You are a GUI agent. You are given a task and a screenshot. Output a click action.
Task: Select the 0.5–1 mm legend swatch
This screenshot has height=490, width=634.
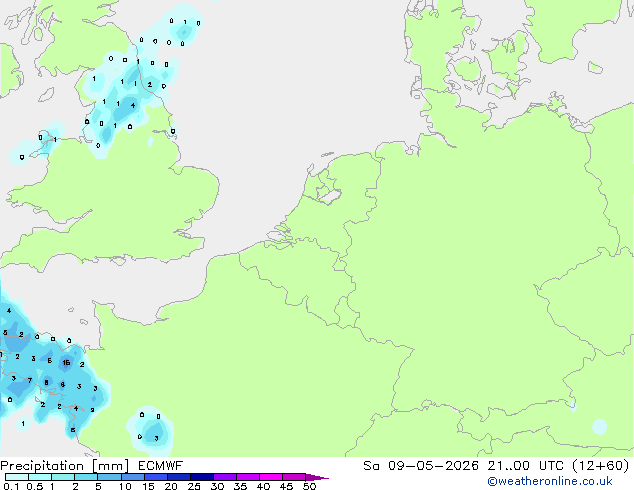(x=40, y=477)
